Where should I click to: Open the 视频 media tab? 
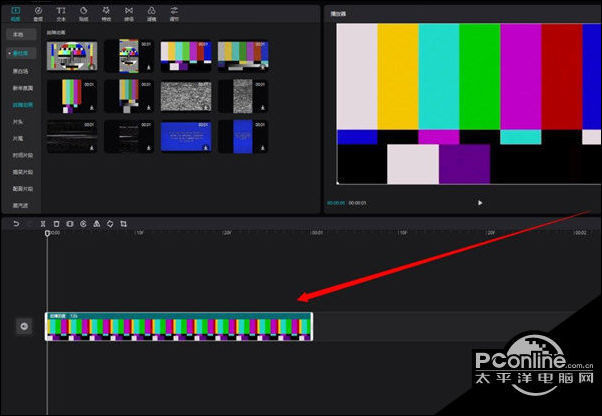point(15,14)
